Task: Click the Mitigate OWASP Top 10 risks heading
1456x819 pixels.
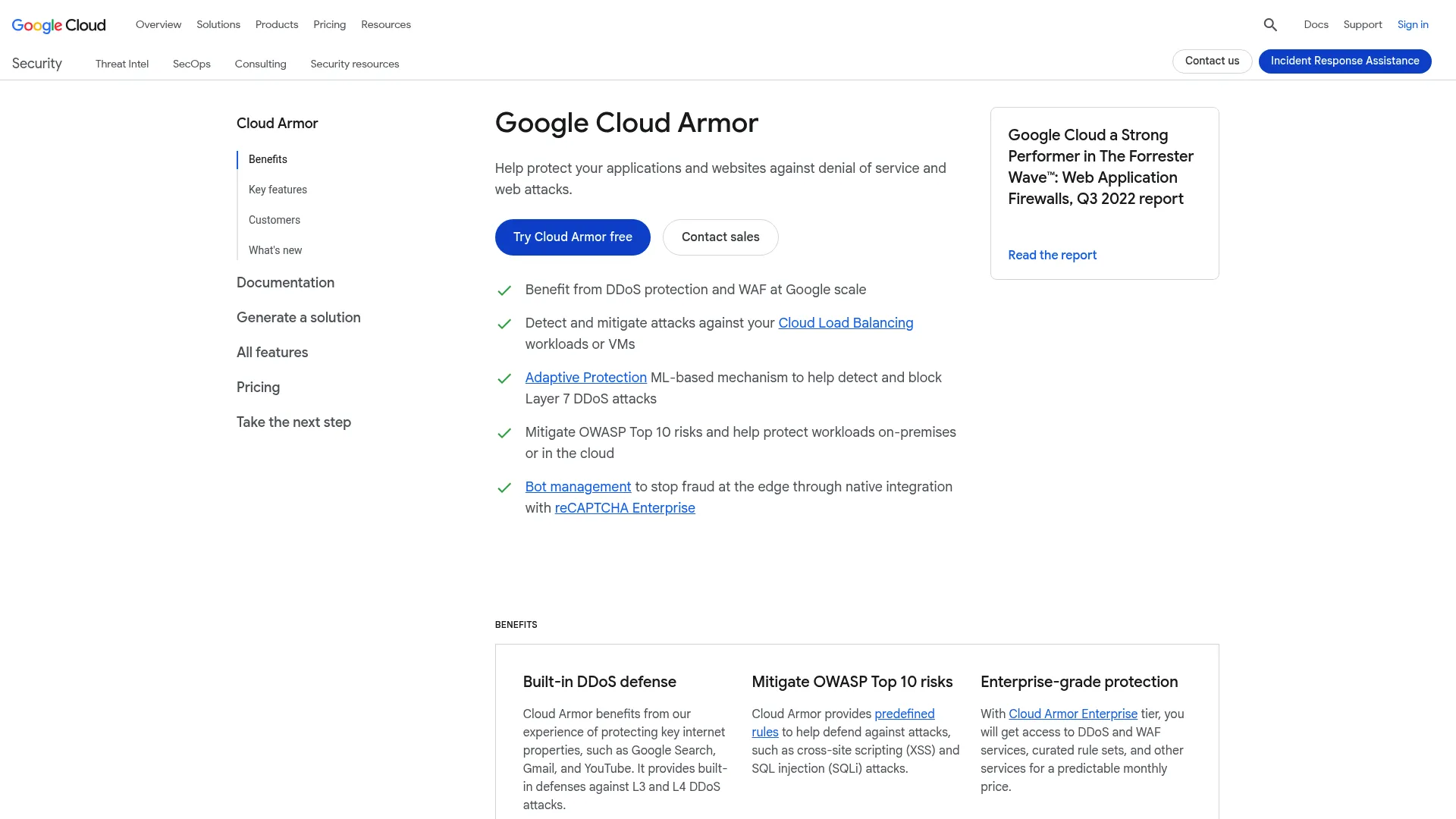Action: pos(852,682)
